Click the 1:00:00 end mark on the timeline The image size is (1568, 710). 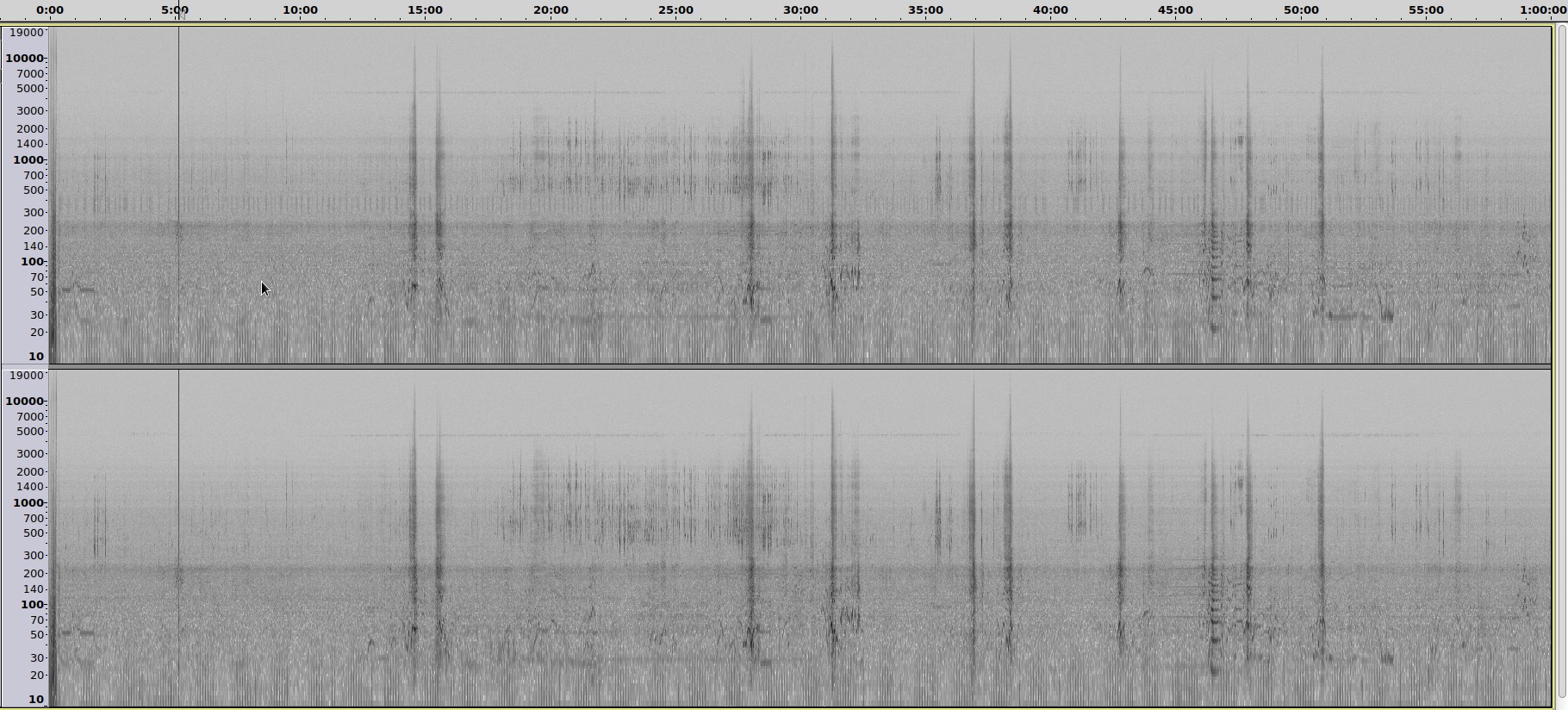[x=1542, y=10]
